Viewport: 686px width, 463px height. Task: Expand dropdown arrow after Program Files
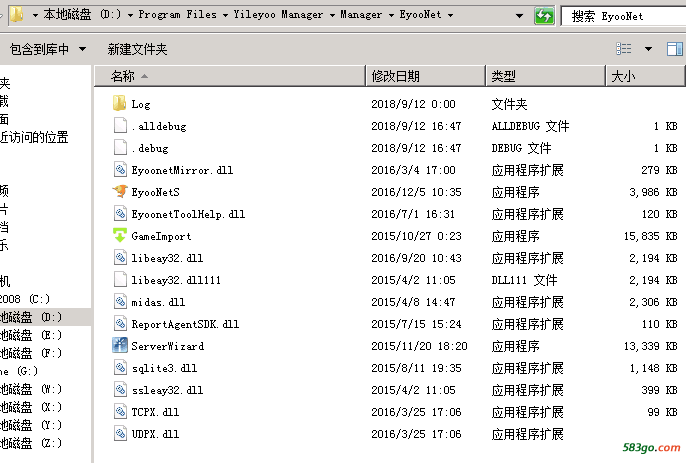tap(225, 15)
